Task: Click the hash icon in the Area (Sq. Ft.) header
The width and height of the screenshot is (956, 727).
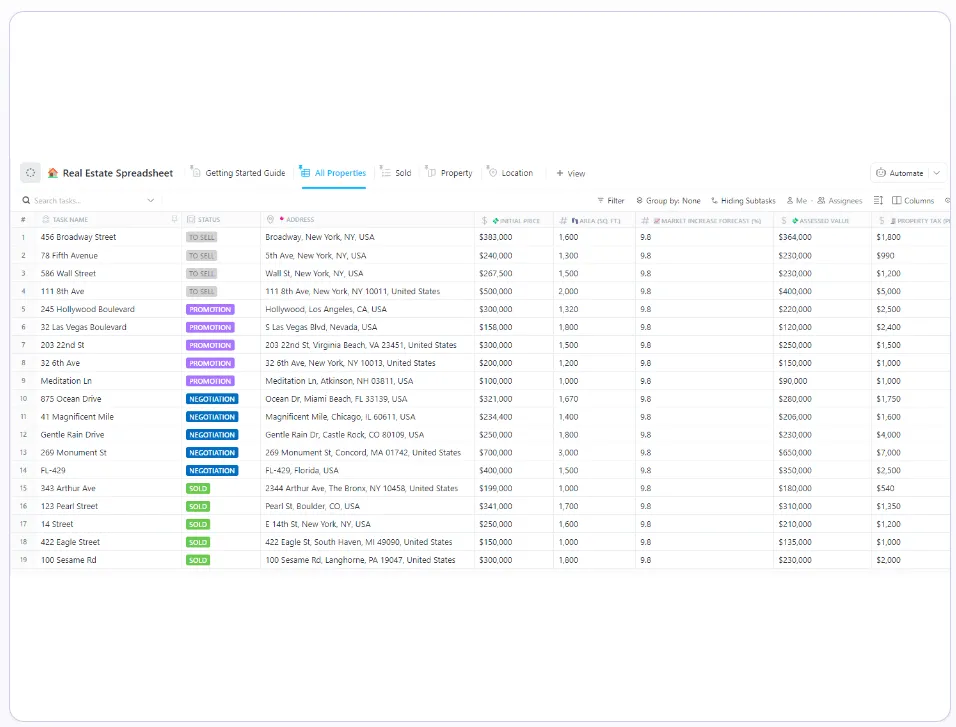Action: 563,221
